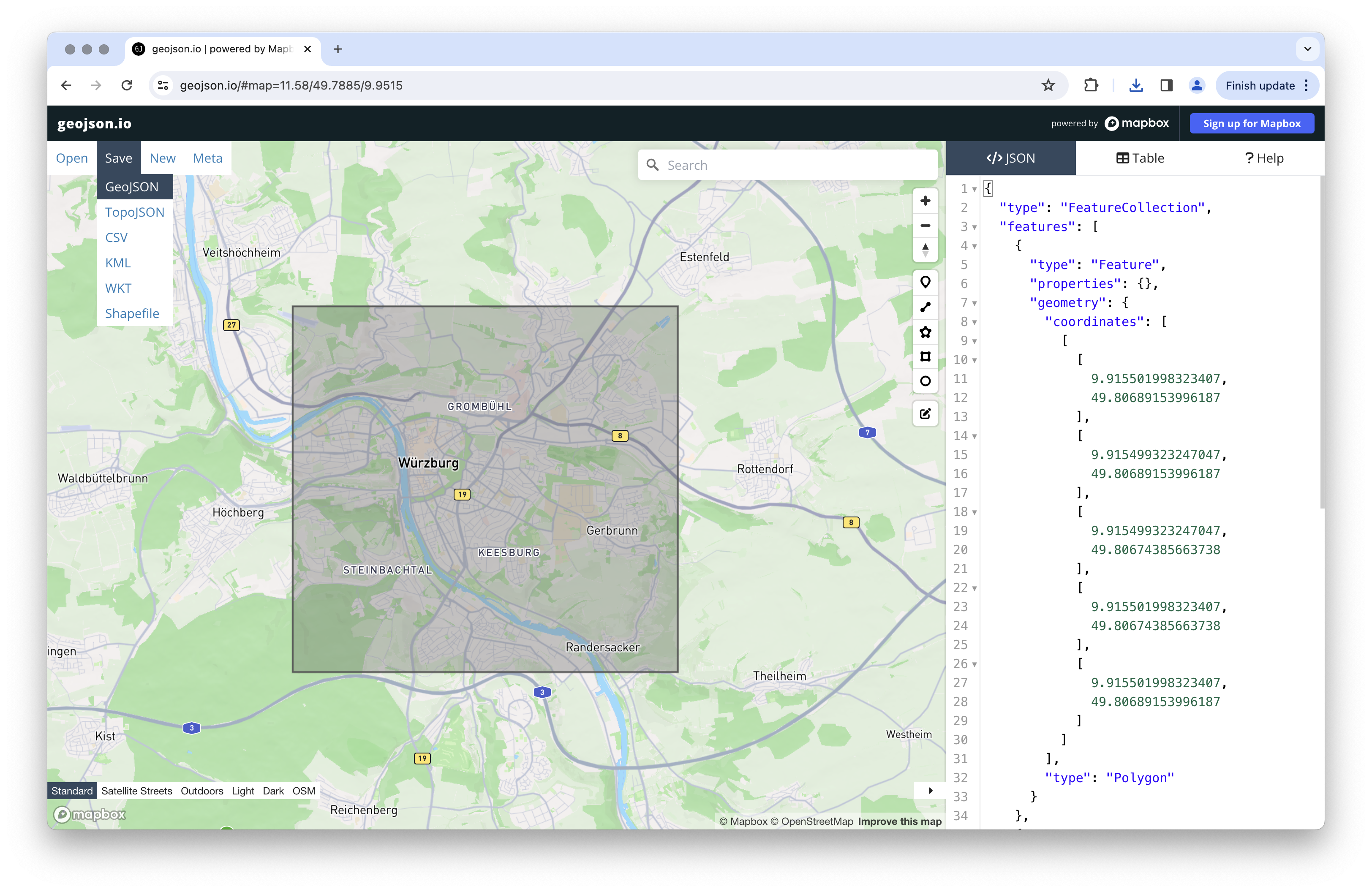Select the draw LineString tool
The image size is (1372, 892).
pyautogui.click(x=925, y=307)
